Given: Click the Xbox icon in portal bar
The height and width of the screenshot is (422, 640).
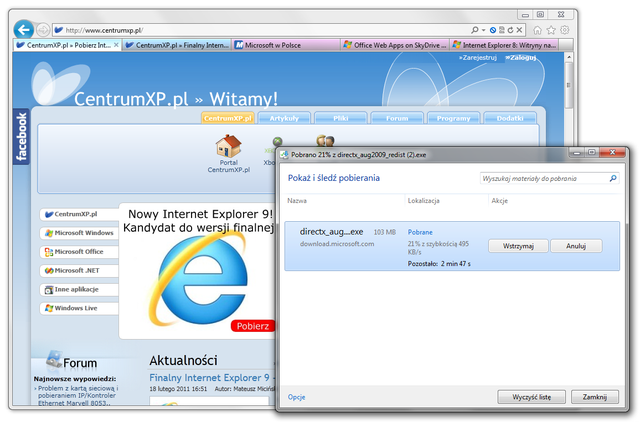Looking at the screenshot, I should pyautogui.click(x=276, y=143).
